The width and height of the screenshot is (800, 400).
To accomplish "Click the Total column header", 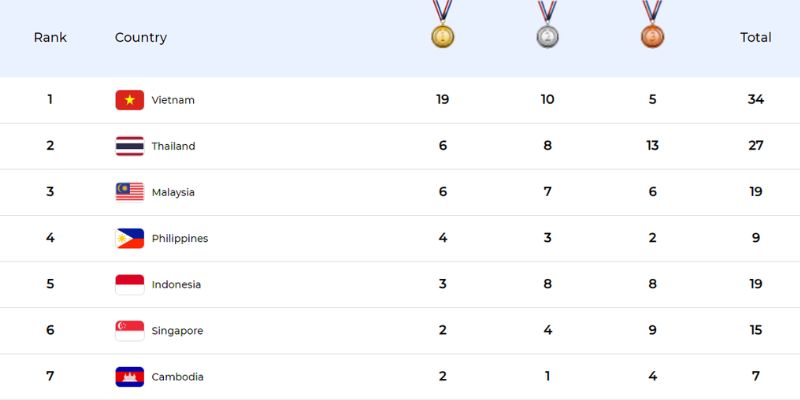I will [755, 37].
